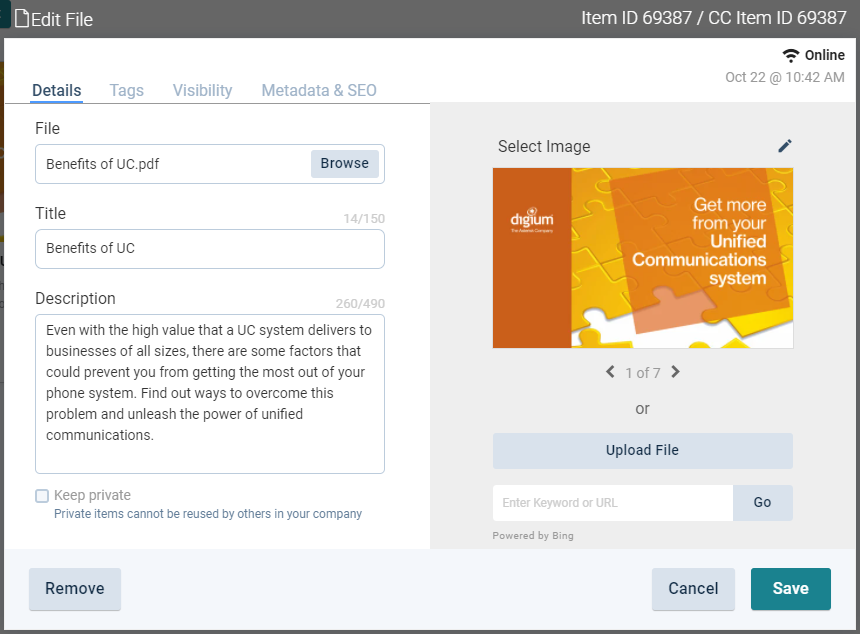Enable the Keep private checkbox
The width and height of the screenshot is (860, 634).
42,495
